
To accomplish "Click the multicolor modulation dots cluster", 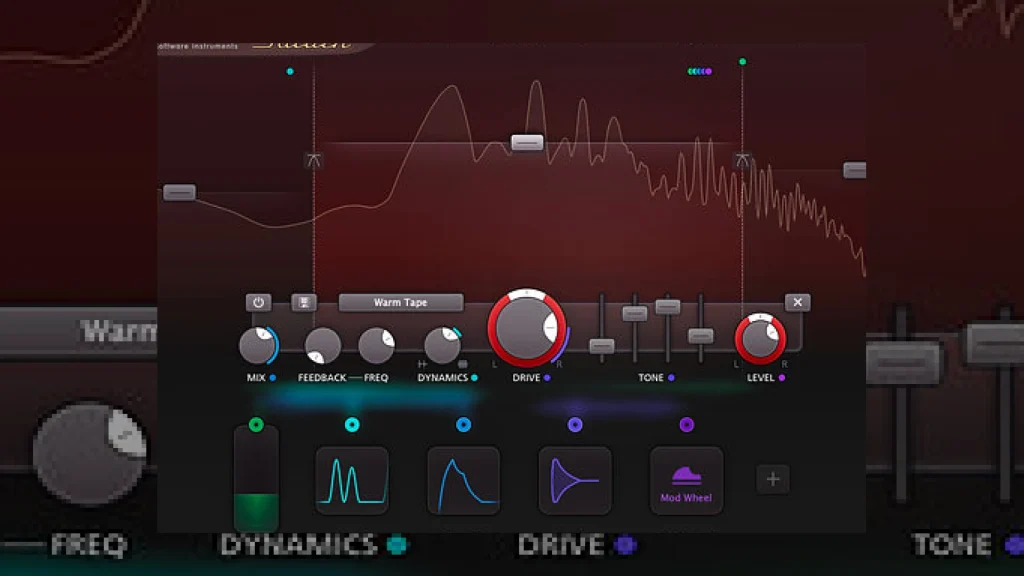I will pyautogui.click(x=699, y=71).
